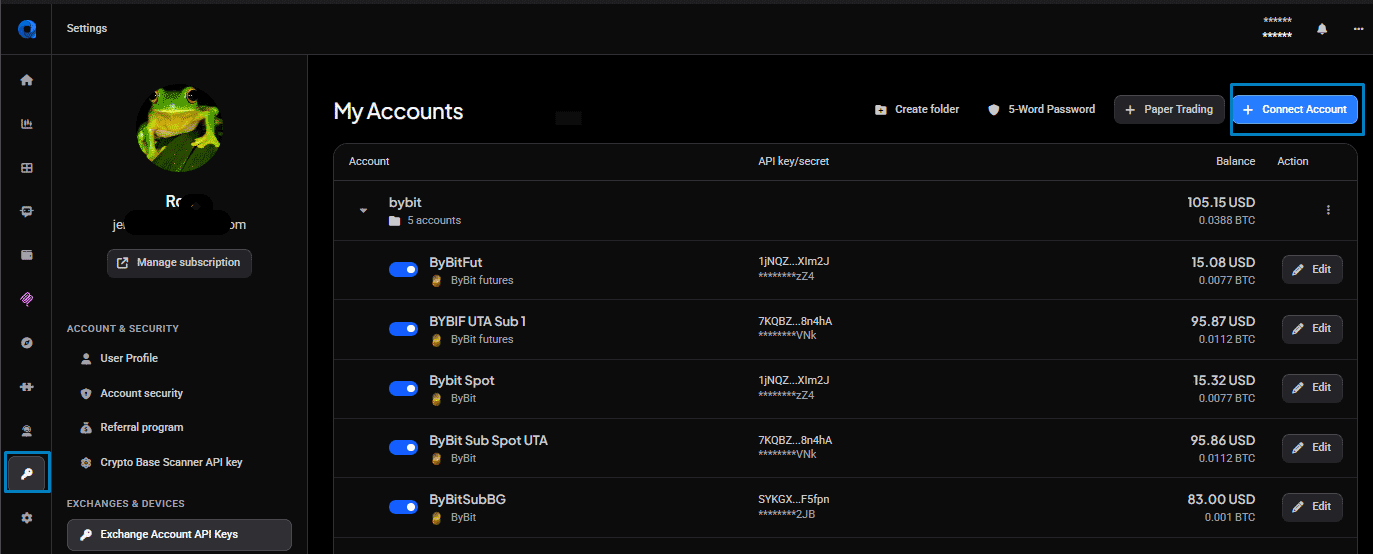Click Manage subscription button
Screen dimensions: 1373x554
[x=179, y=263]
